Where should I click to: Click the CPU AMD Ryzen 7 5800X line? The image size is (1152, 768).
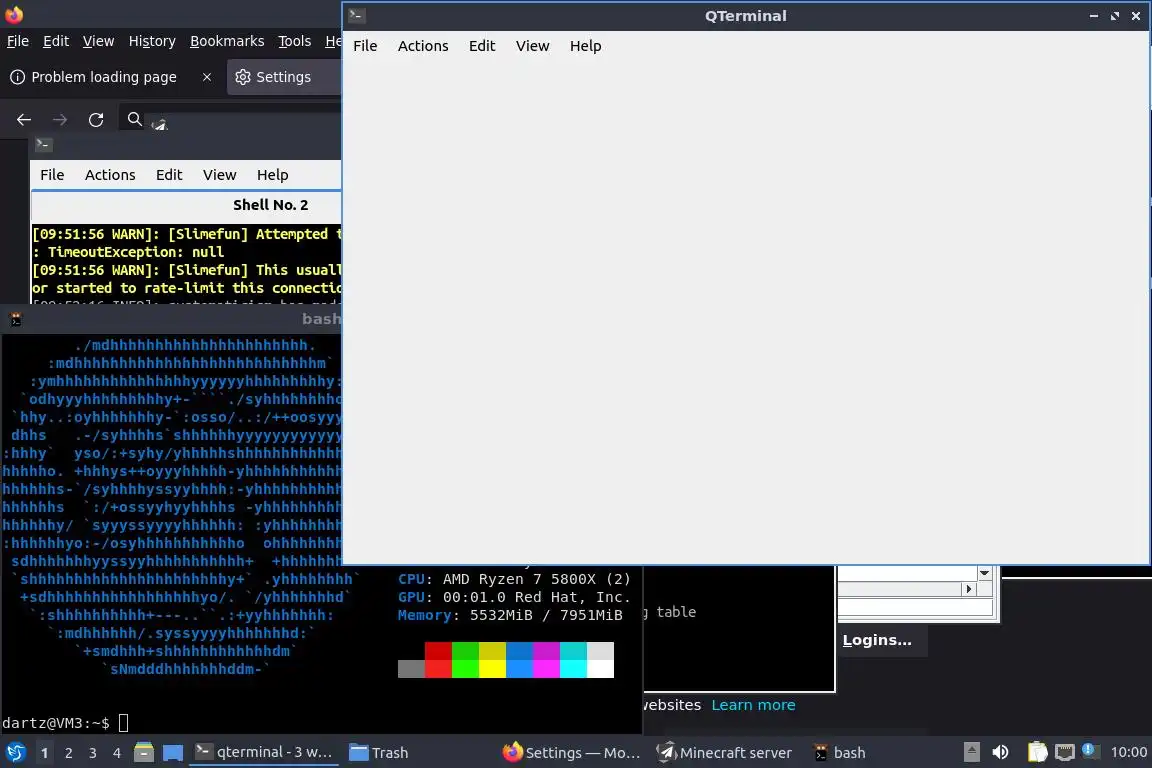pos(514,579)
